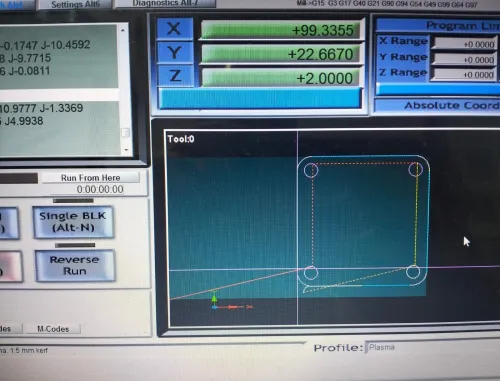Click the Y Range label
Screen dimensions: 500x381
403,57
